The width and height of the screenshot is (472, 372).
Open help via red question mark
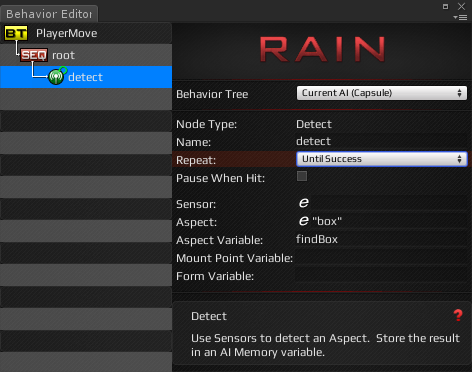458,315
